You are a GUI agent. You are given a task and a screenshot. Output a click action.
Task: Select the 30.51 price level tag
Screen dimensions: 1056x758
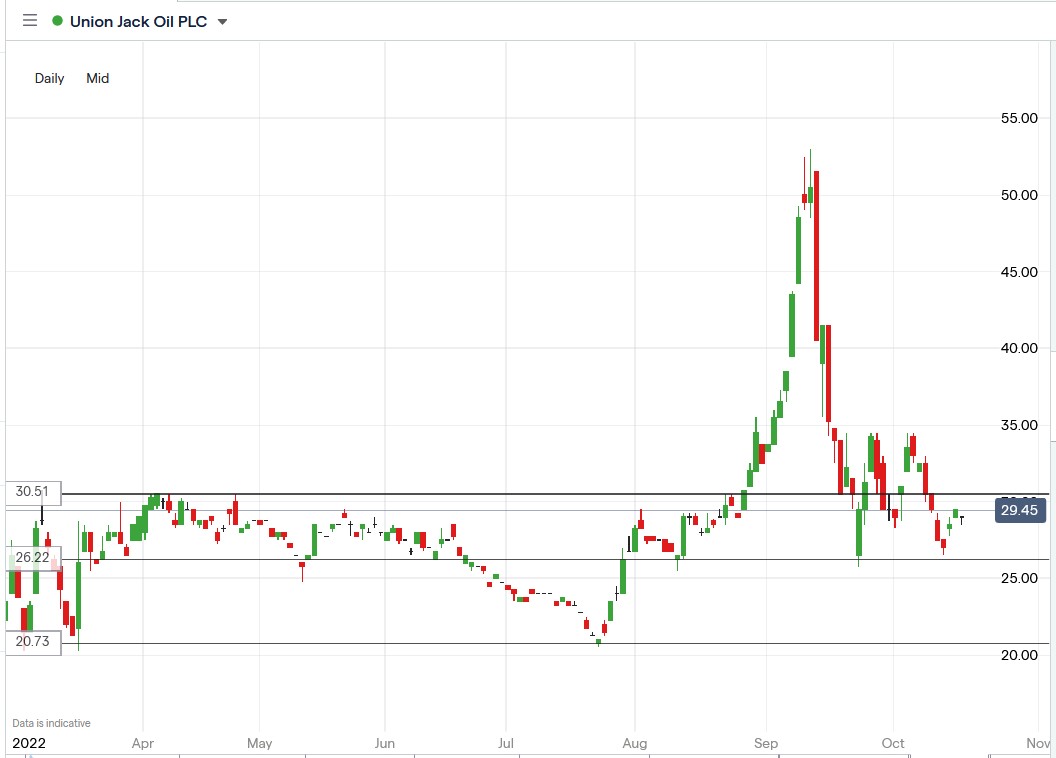pos(32,491)
